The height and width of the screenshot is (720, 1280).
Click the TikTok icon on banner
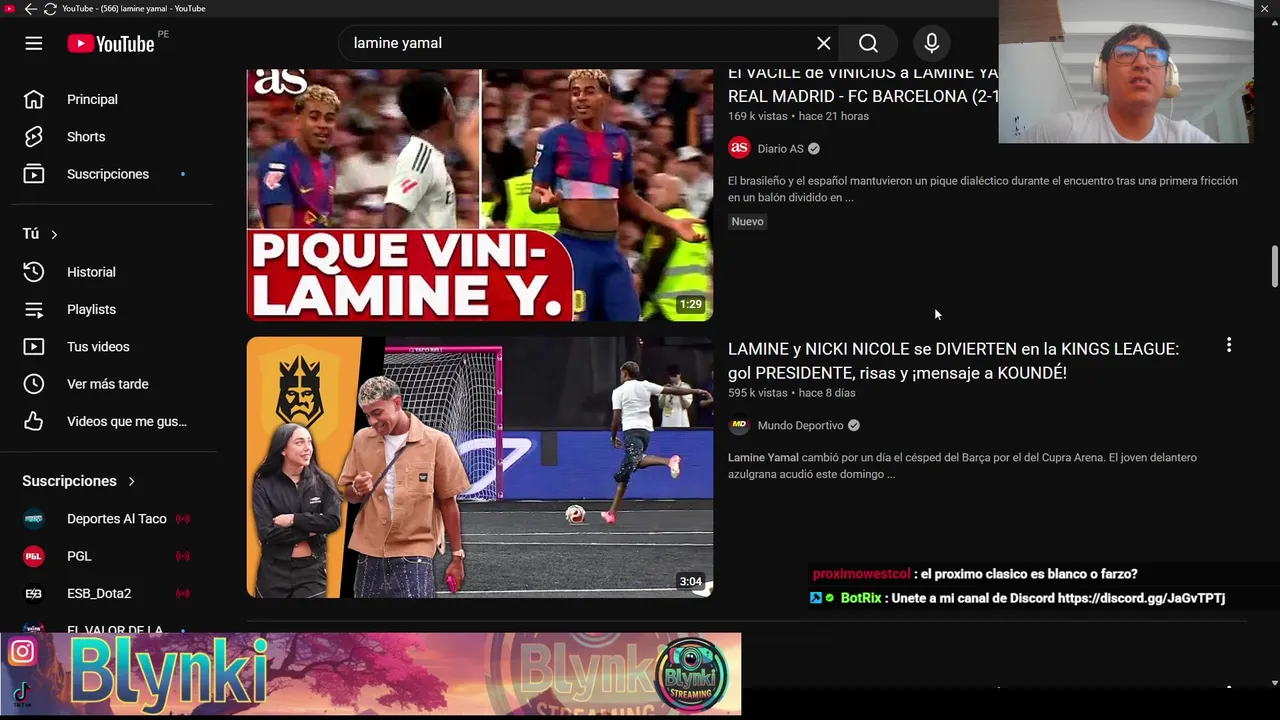pos(22,692)
